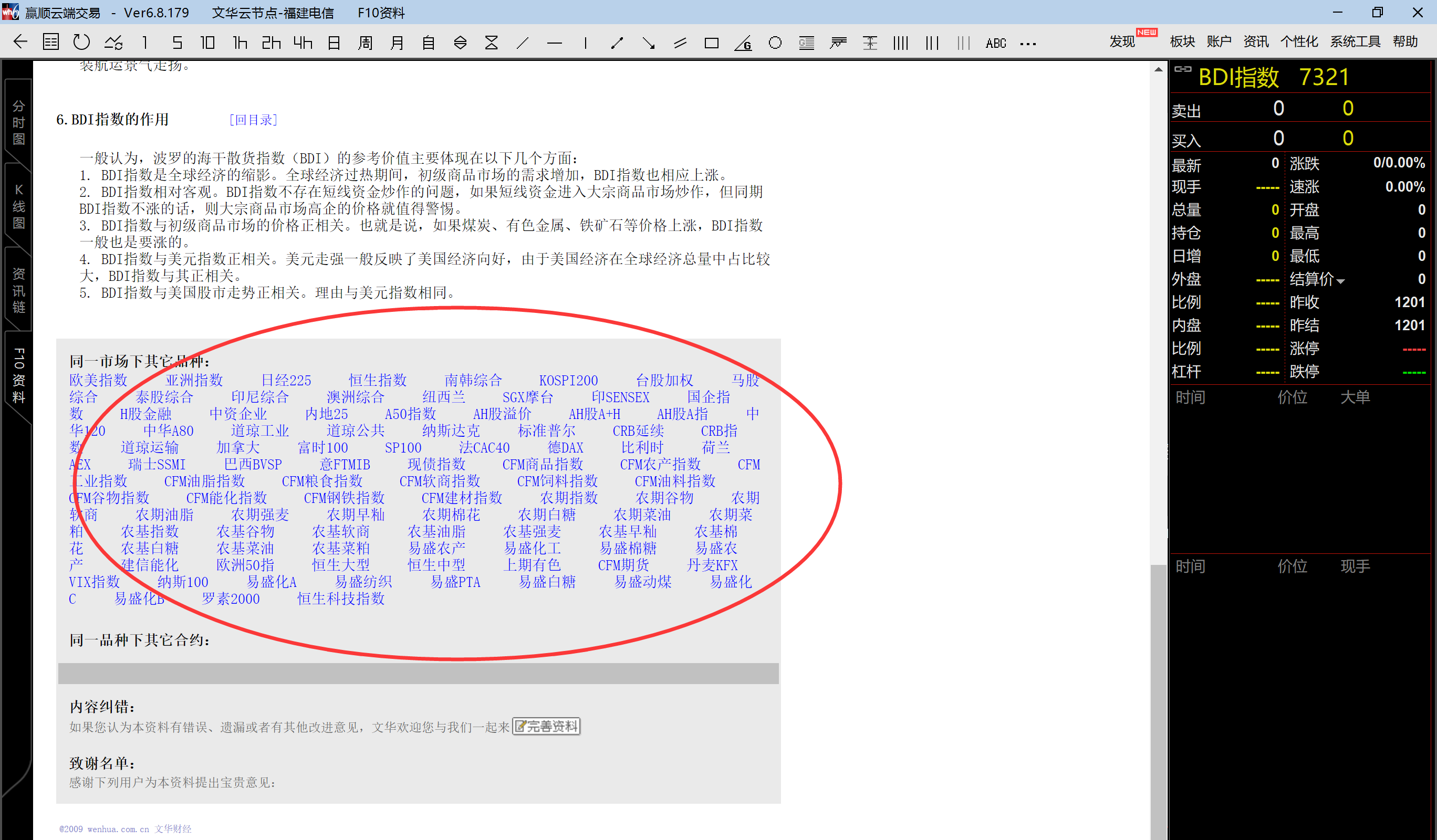Switch to the K线图 side tab

[x=18, y=206]
